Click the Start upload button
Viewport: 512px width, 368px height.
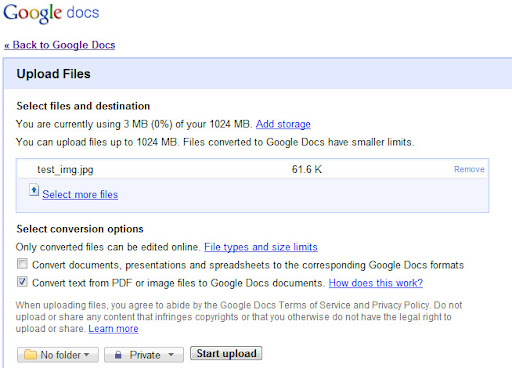226,353
